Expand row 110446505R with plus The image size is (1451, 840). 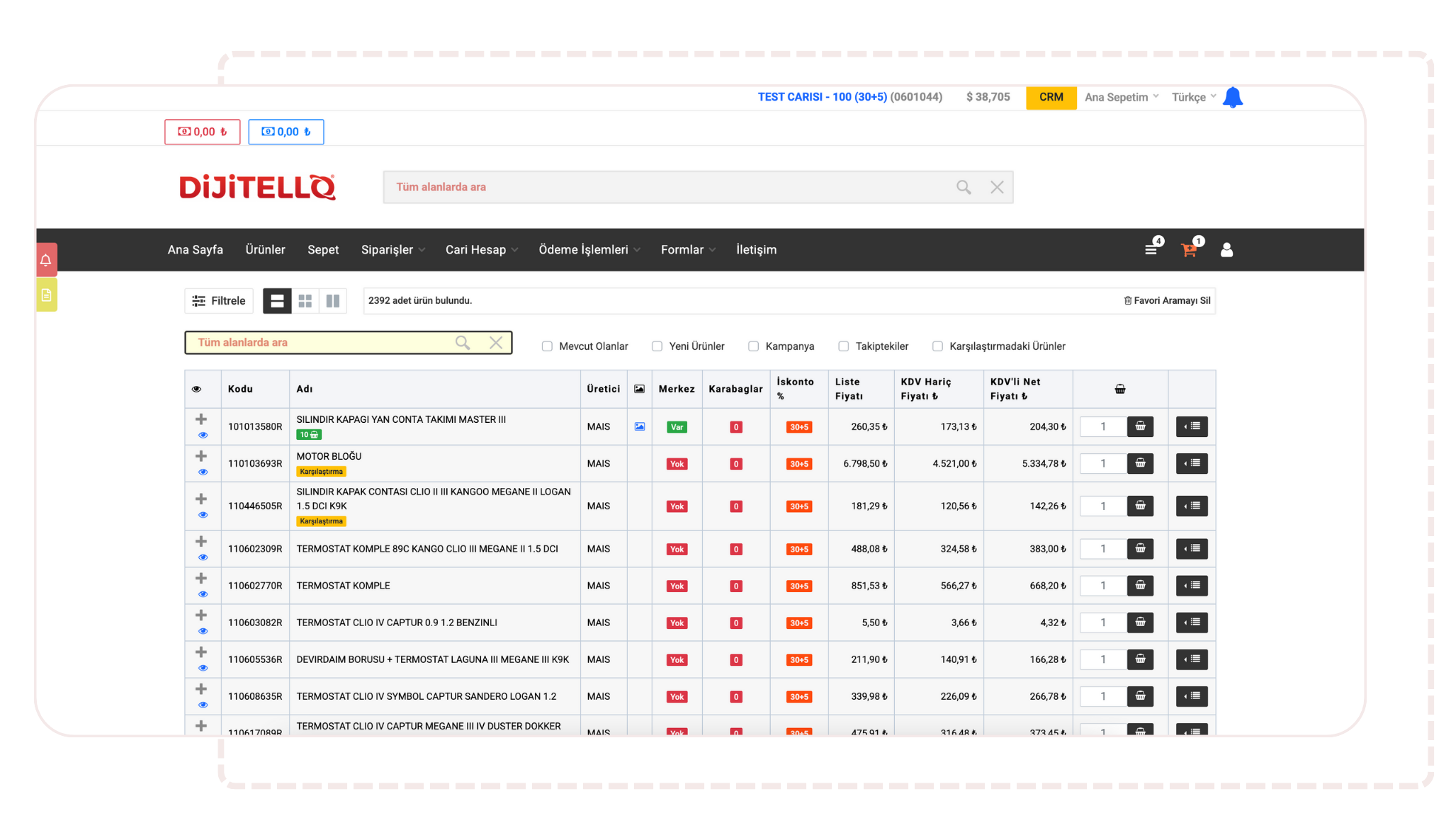(x=201, y=499)
